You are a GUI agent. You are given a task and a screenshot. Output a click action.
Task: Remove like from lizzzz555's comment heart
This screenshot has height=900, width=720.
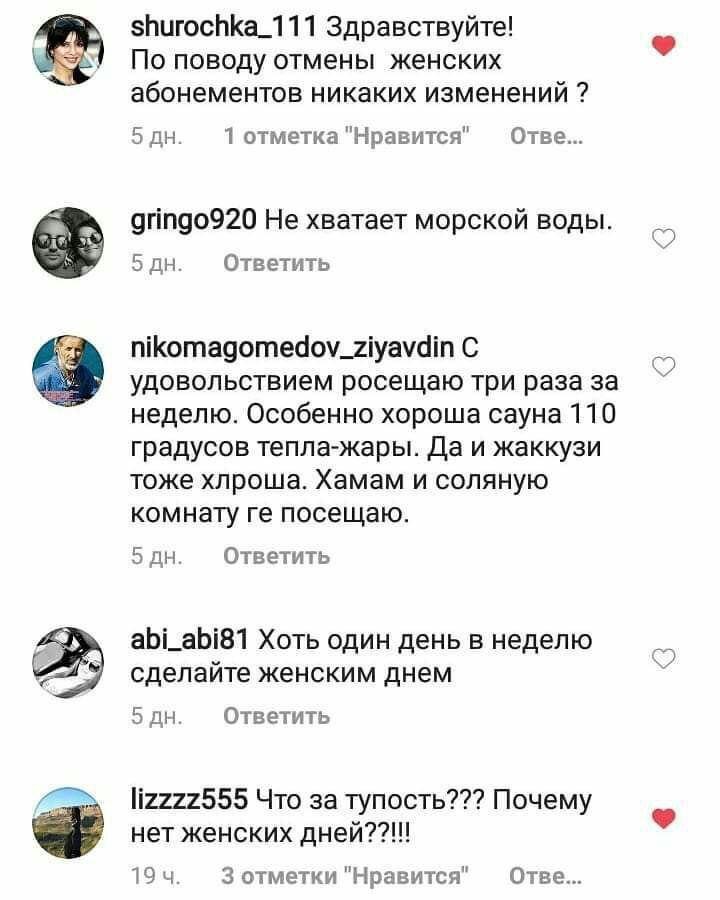(x=664, y=818)
